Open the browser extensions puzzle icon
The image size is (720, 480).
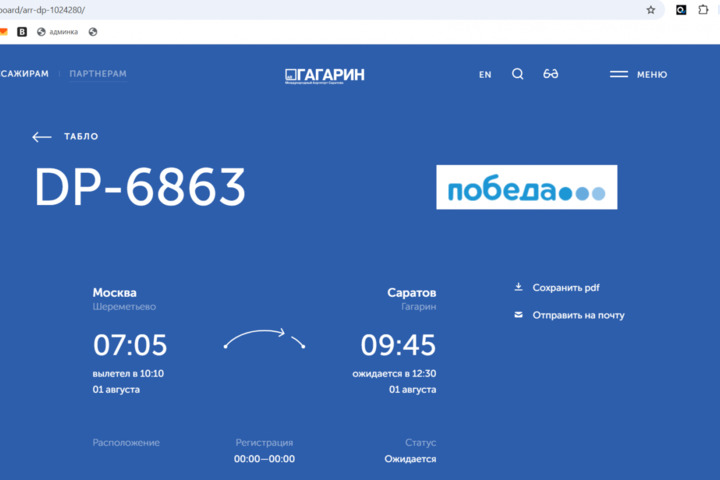(x=703, y=10)
